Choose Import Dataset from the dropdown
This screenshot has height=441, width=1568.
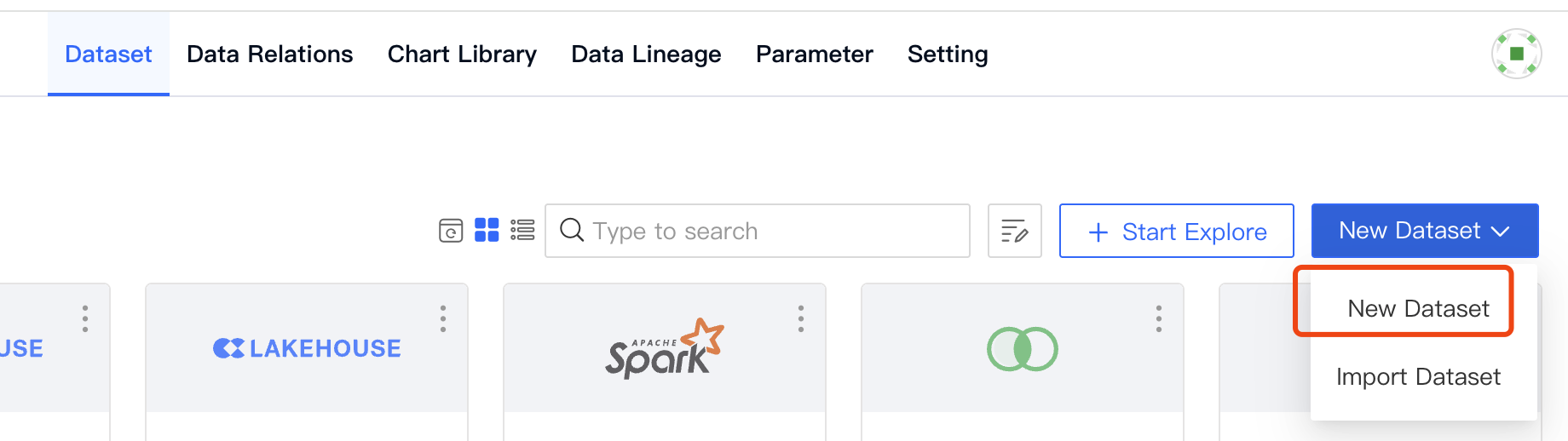coord(1418,376)
